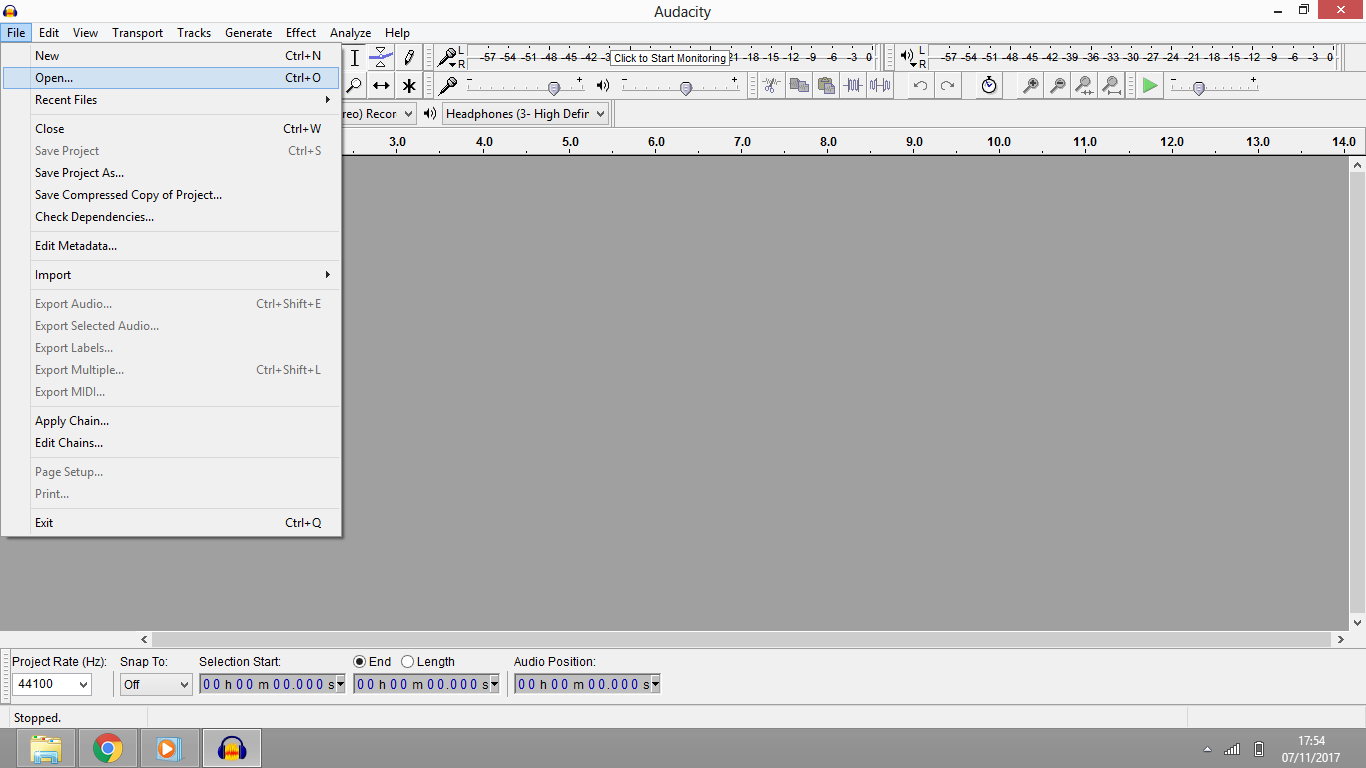Viewport: 1366px width, 768px height.
Task: Open the Analyze menu
Action: pos(350,33)
